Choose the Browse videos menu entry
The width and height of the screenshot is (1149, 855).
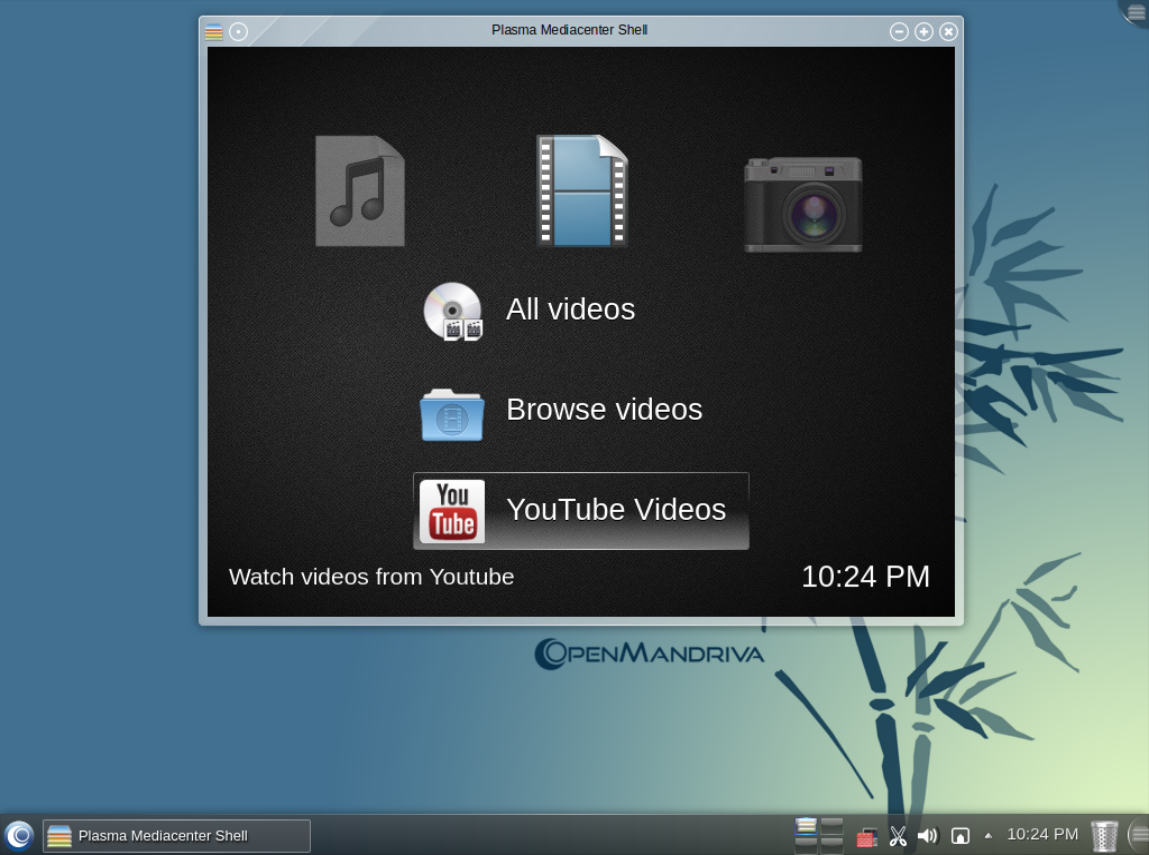click(604, 410)
